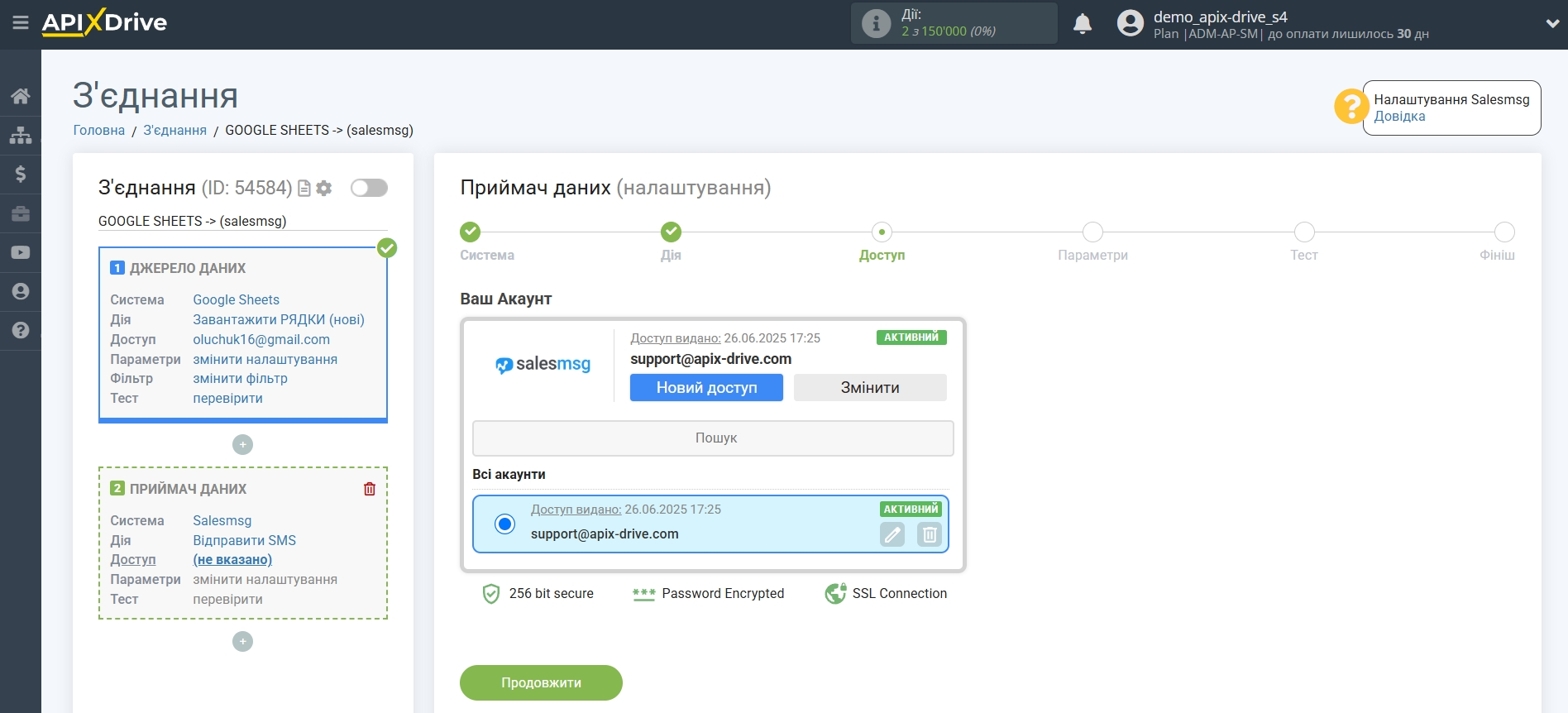1568x713 pixels.
Task: Click Доступ видано label in Ваш Акаунт
Action: (676, 338)
